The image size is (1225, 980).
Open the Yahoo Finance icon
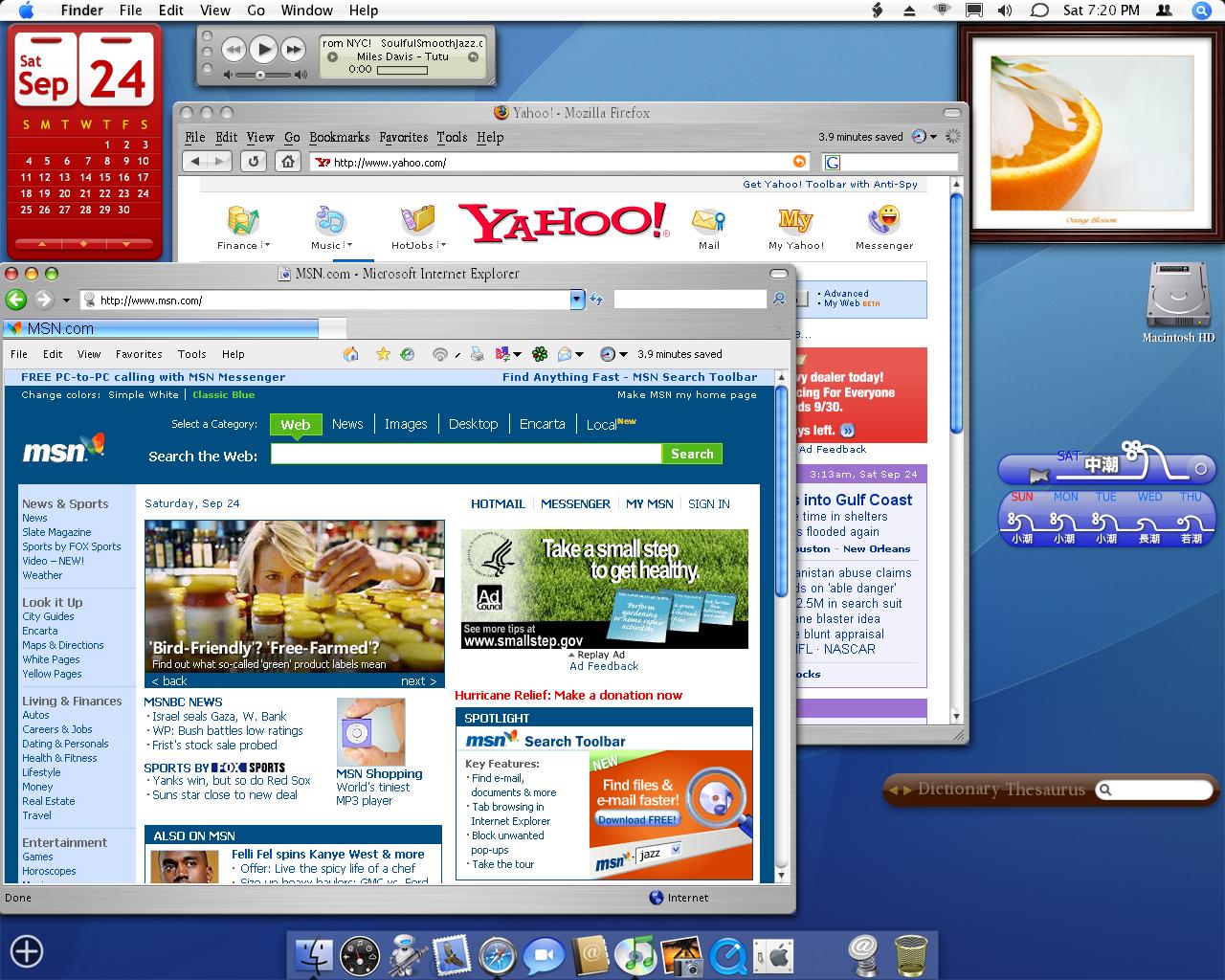click(x=241, y=220)
